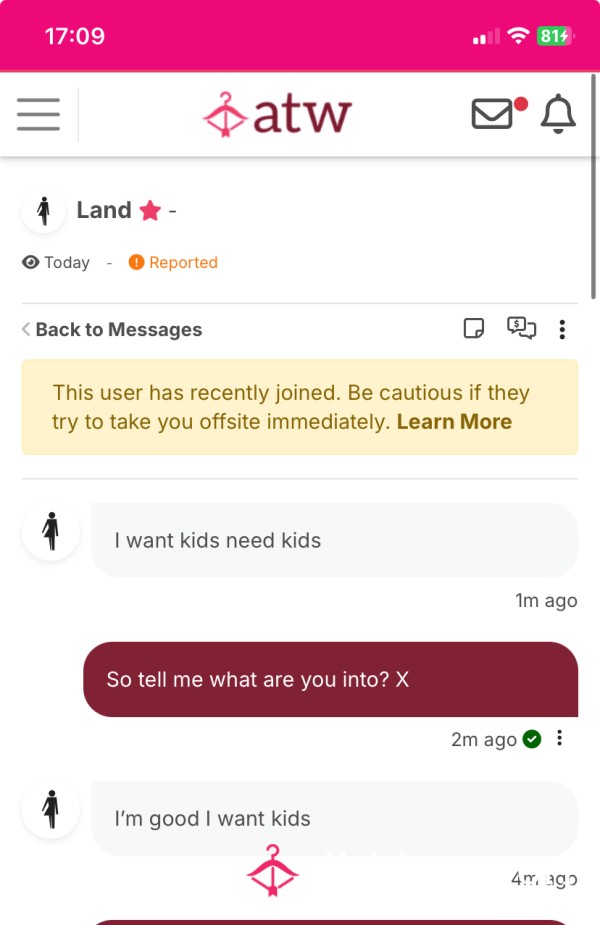Image resolution: width=600 pixels, height=925 pixels.
Task: Open notifications bell icon
Action: (558, 113)
